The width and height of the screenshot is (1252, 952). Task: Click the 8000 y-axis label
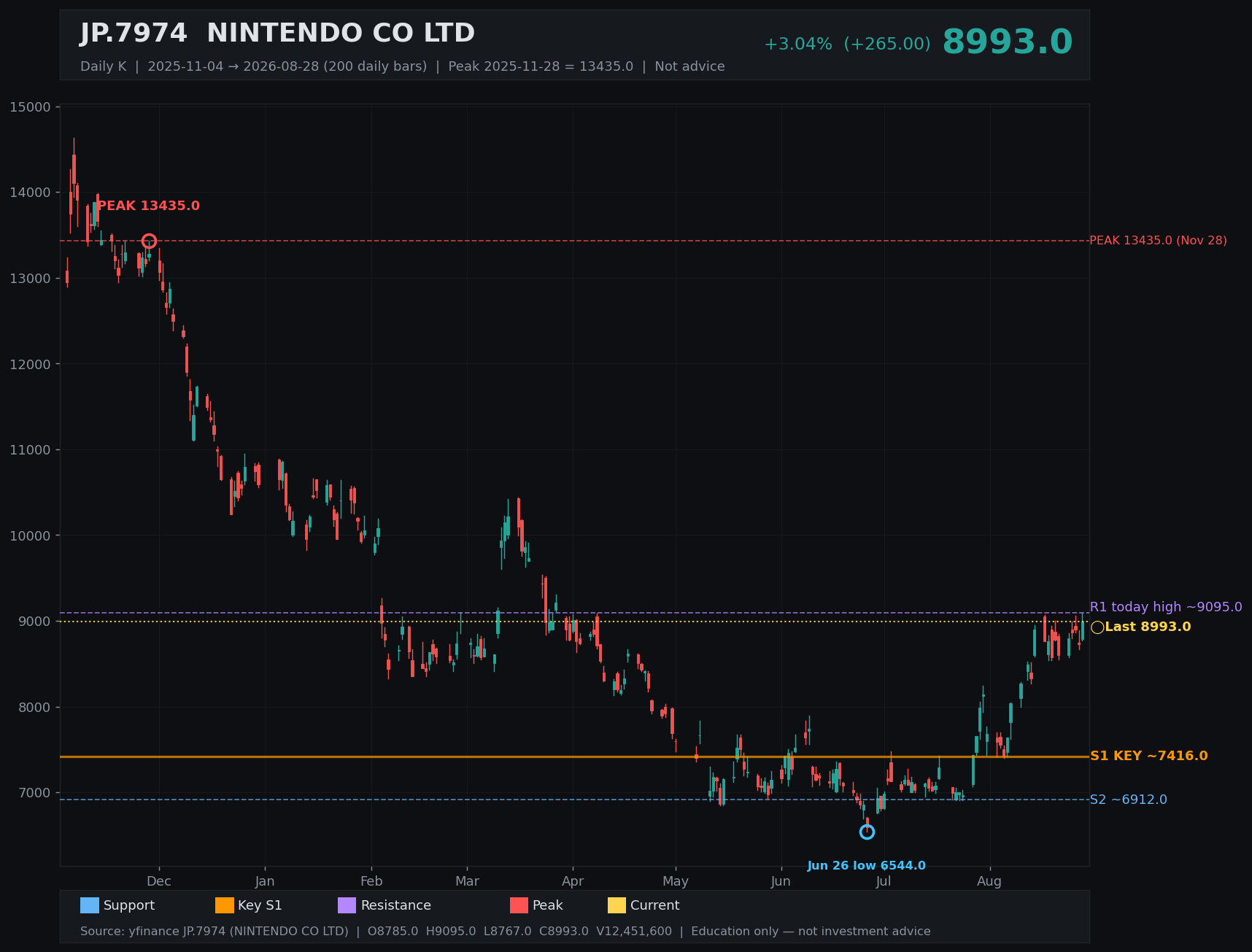tap(36, 707)
